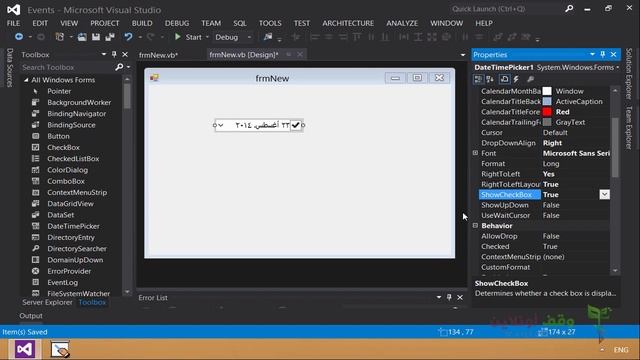This screenshot has height=360, width=640.
Task: Open the Solution Explorer side tab
Action: pos(629,73)
